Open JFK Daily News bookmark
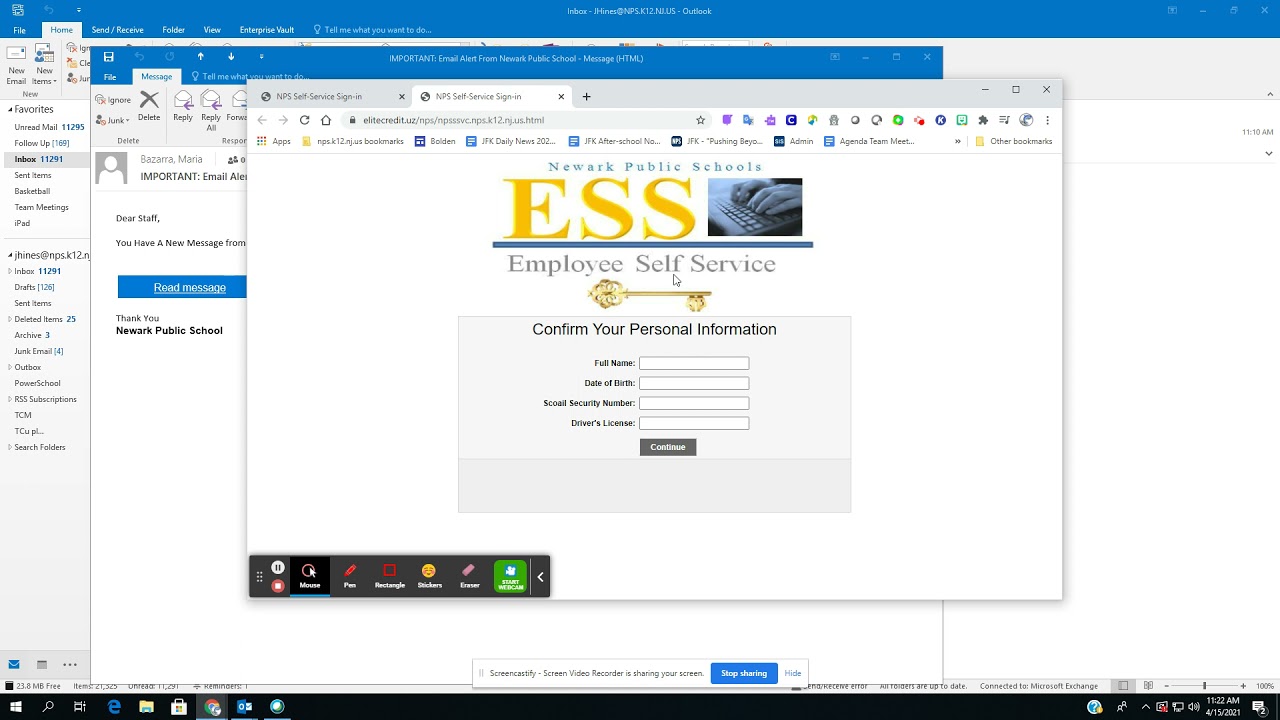 pyautogui.click(x=511, y=141)
